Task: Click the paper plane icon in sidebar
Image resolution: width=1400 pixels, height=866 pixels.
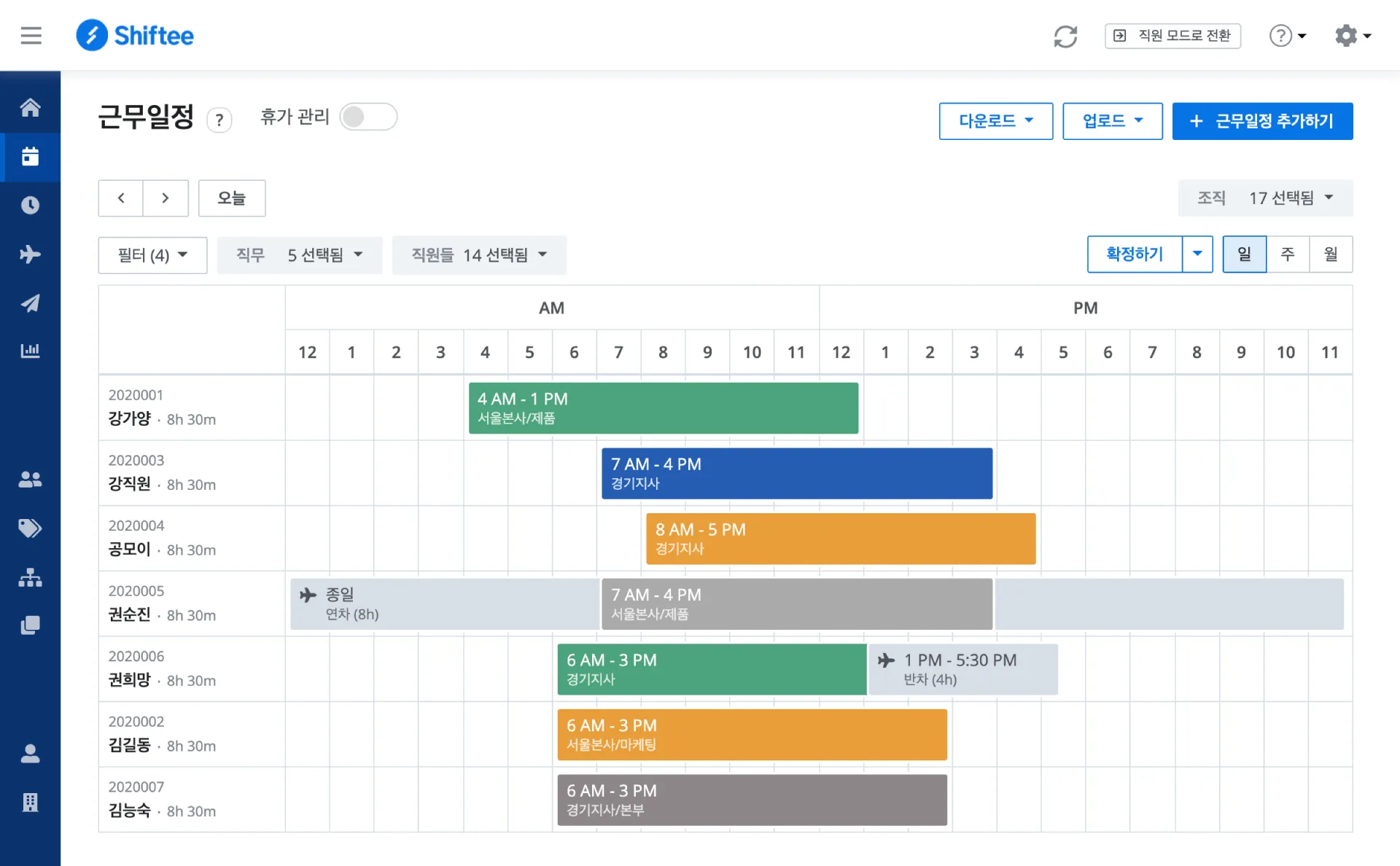Action: [x=30, y=303]
